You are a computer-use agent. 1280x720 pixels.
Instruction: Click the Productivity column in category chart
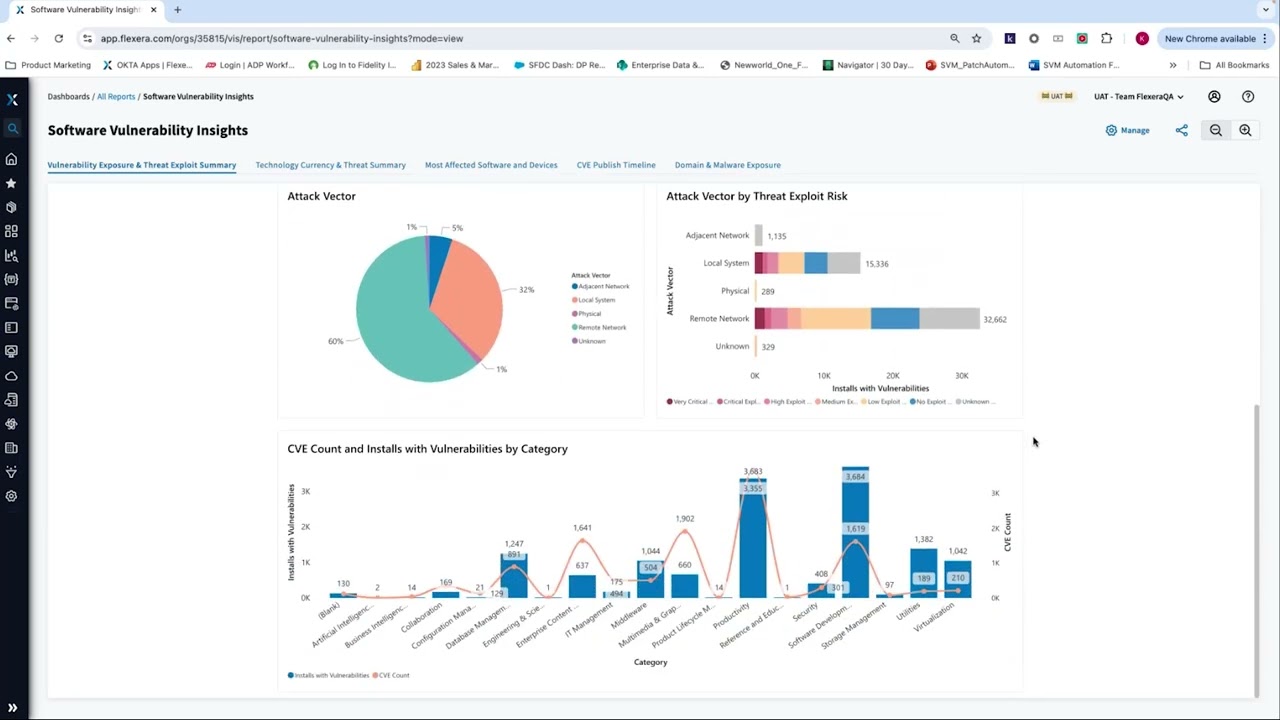click(x=753, y=538)
